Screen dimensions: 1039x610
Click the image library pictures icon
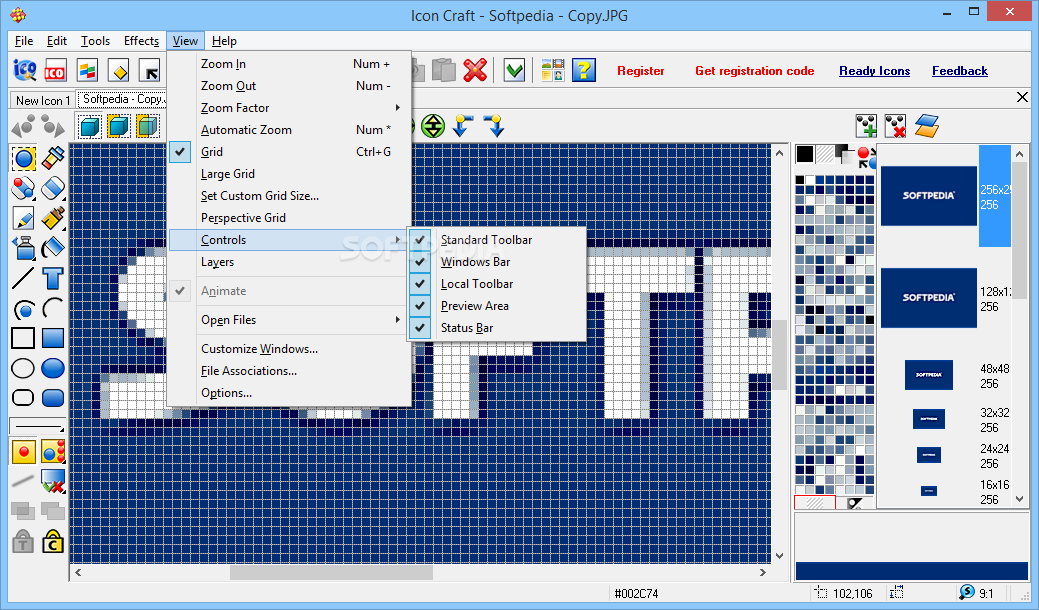tap(553, 70)
